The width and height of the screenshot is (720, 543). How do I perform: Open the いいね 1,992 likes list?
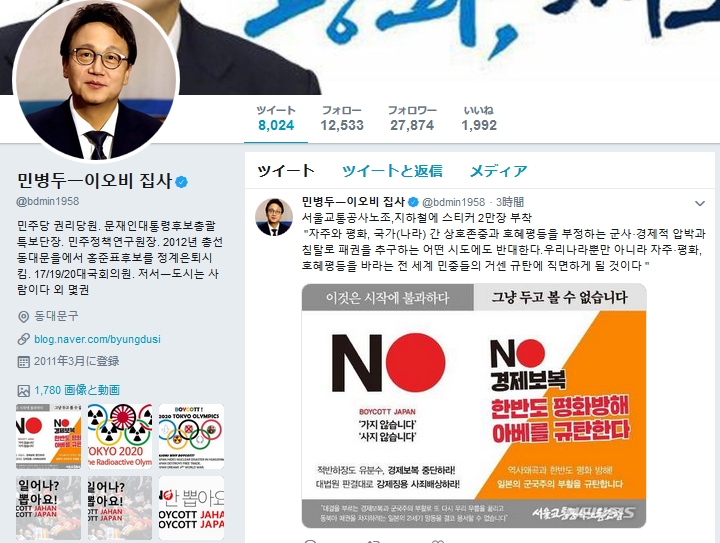coord(479,118)
